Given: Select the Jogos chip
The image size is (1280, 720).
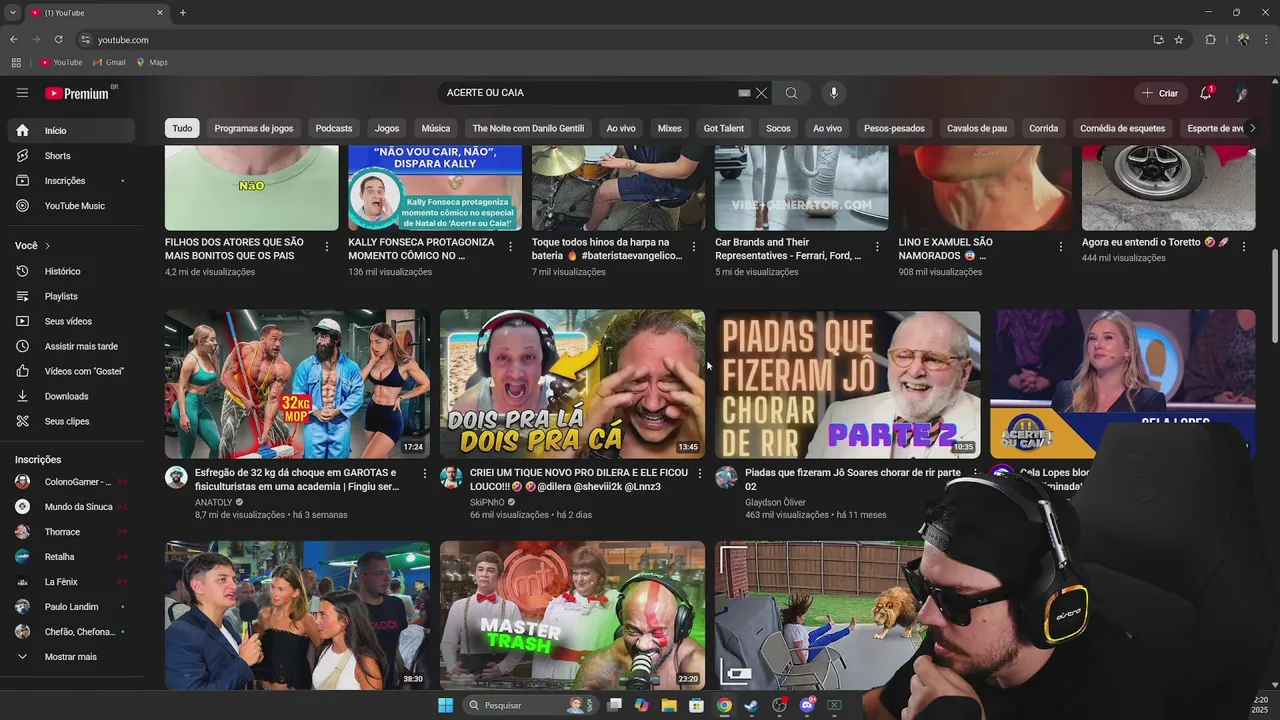Looking at the screenshot, I should [387, 128].
